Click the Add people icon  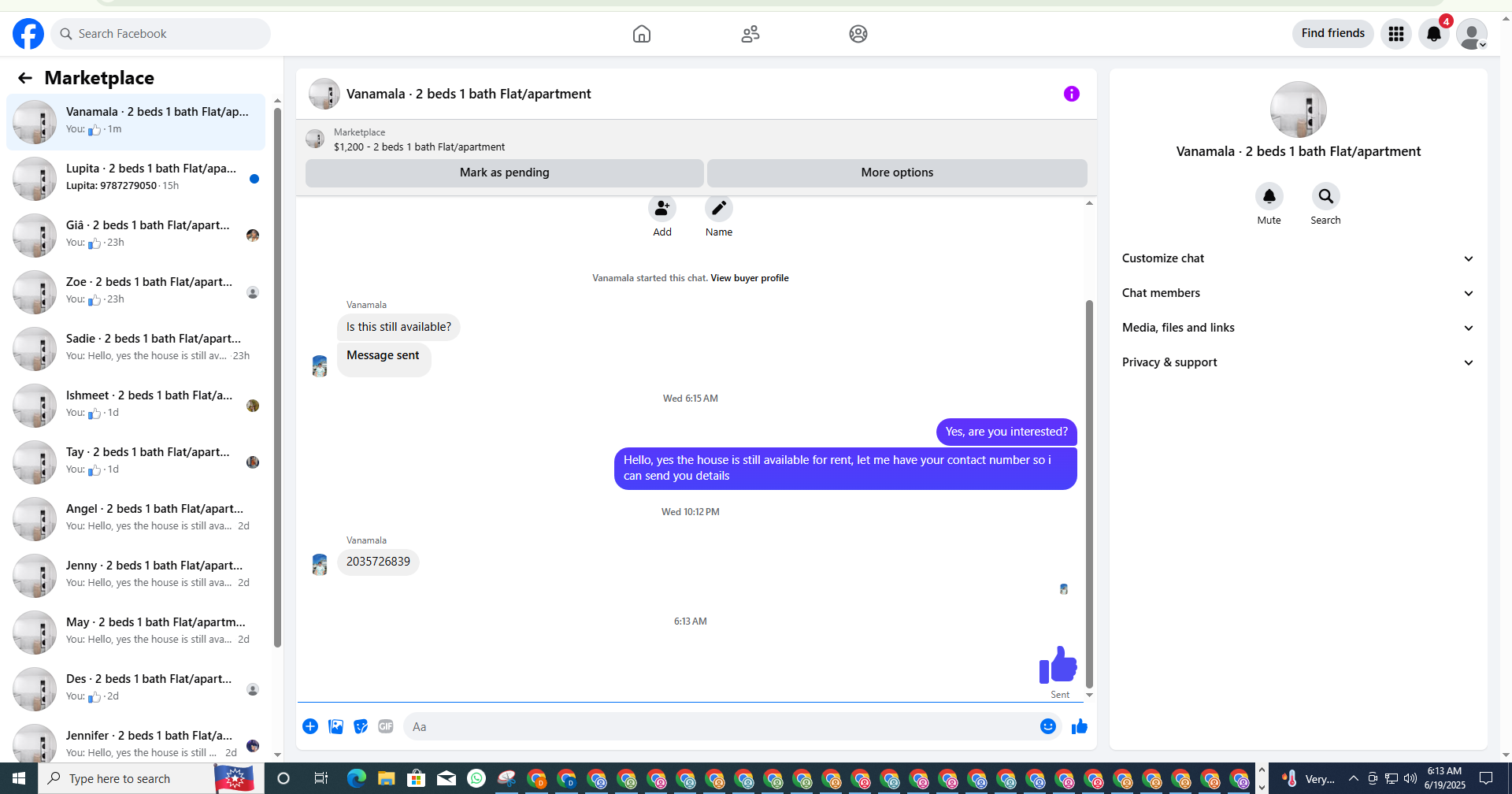coord(662,208)
